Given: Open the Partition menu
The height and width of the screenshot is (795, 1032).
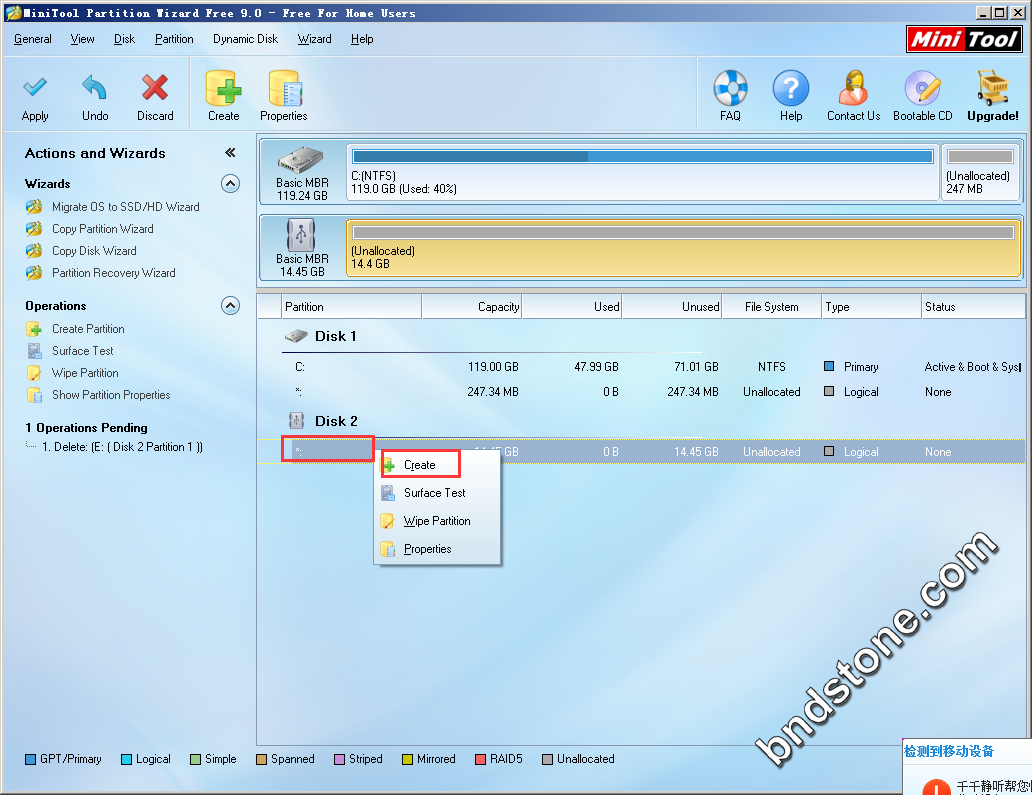Looking at the screenshot, I should click(174, 39).
